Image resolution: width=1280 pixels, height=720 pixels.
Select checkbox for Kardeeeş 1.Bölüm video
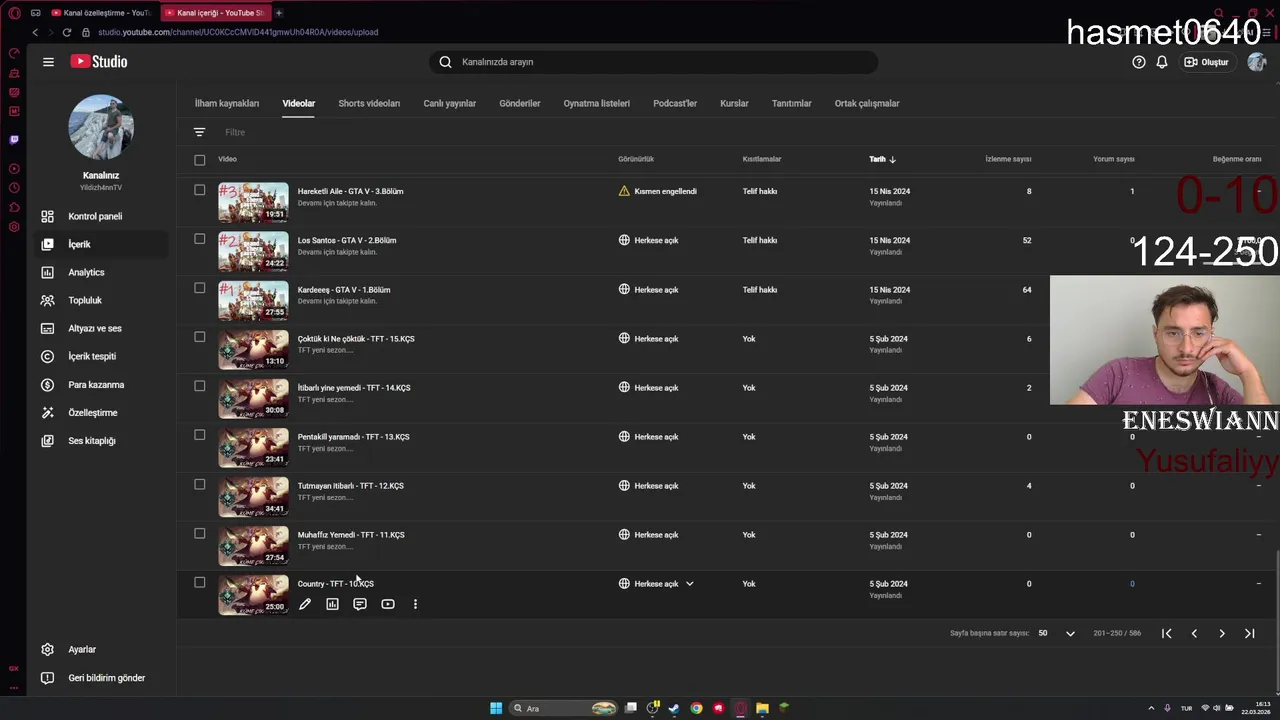199,288
